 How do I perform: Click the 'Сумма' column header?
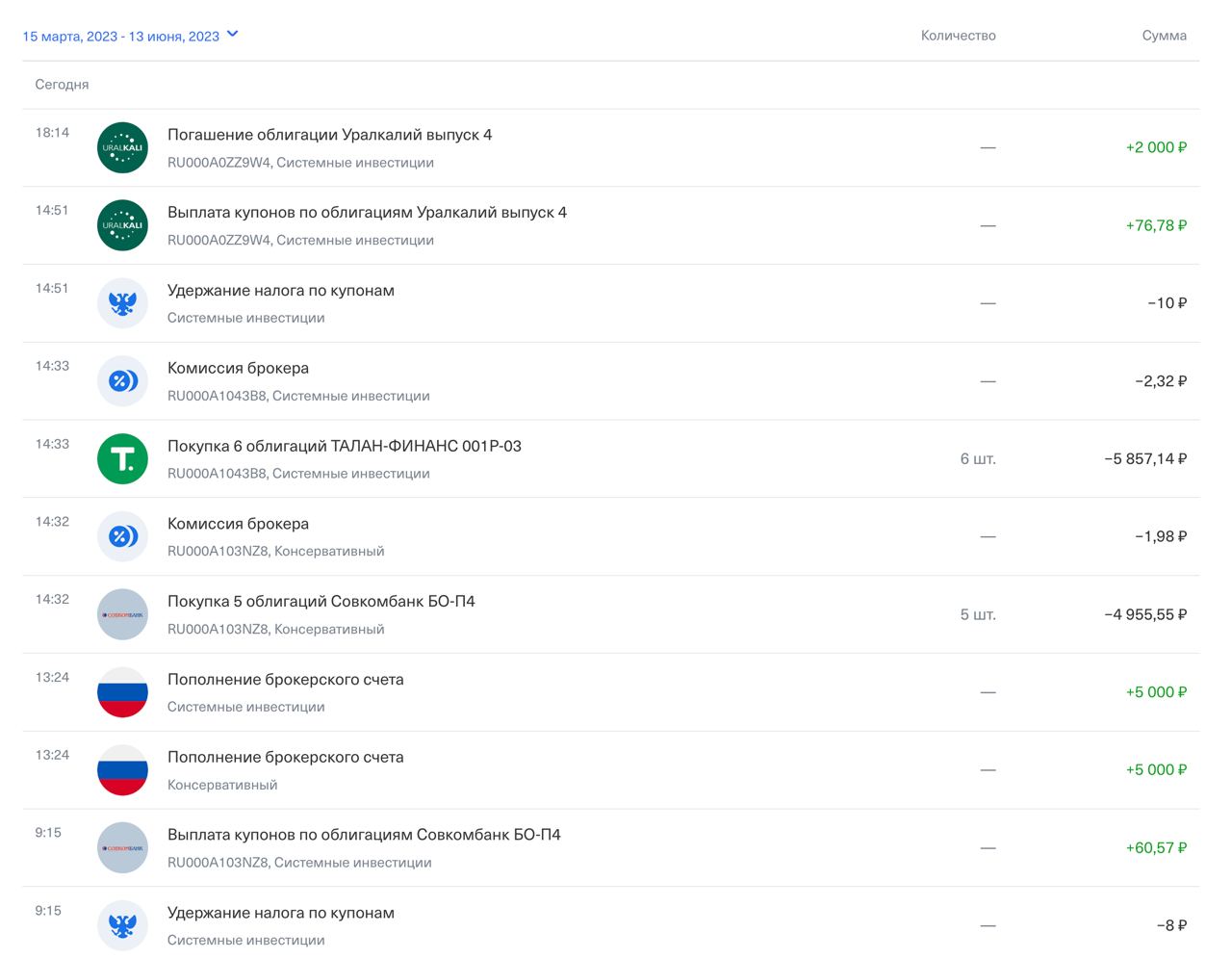click(1164, 36)
